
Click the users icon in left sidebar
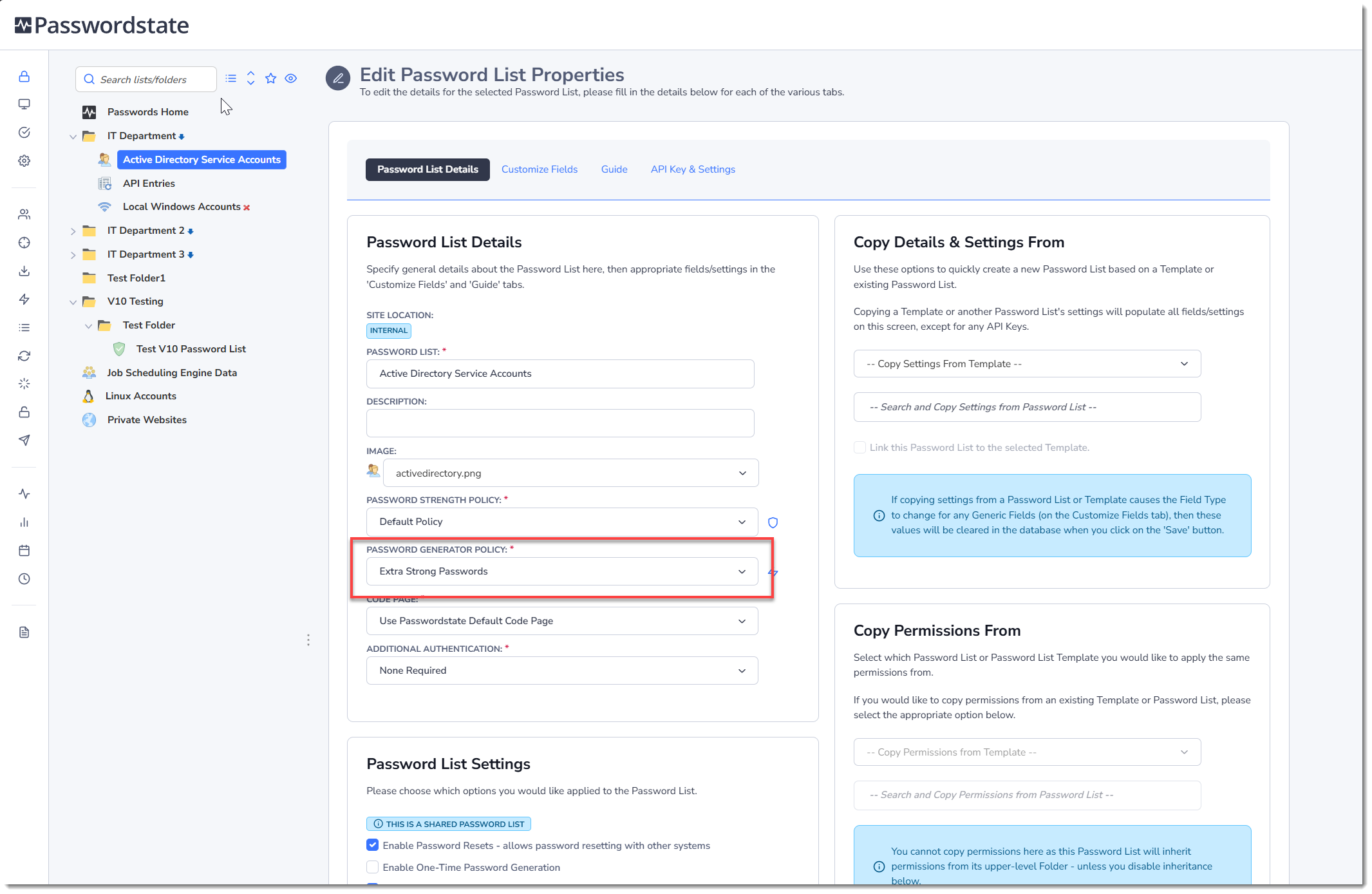(x=24, y=214)
